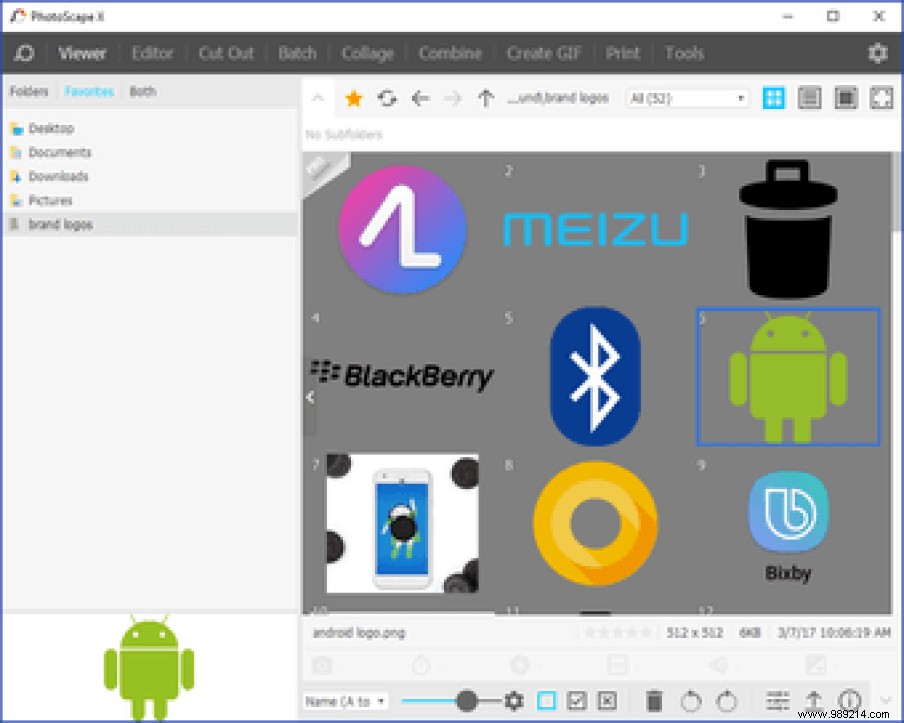This screenshot has width=904, height=723.
Task: Go back with the left arrow
Action: pyautogui.click(x=420, y=98)
